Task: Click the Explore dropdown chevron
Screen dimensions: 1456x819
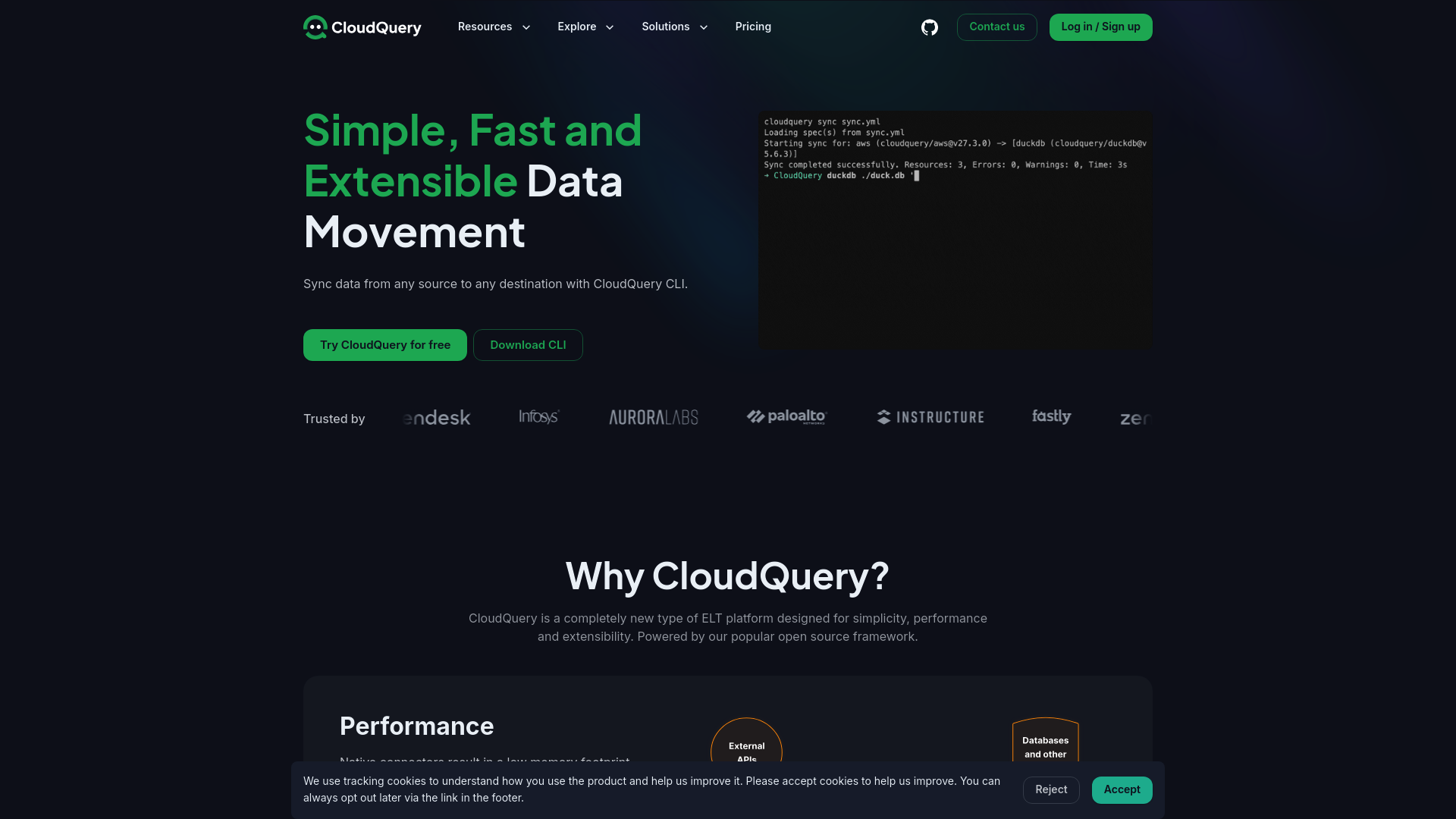Action: point(610,27)
